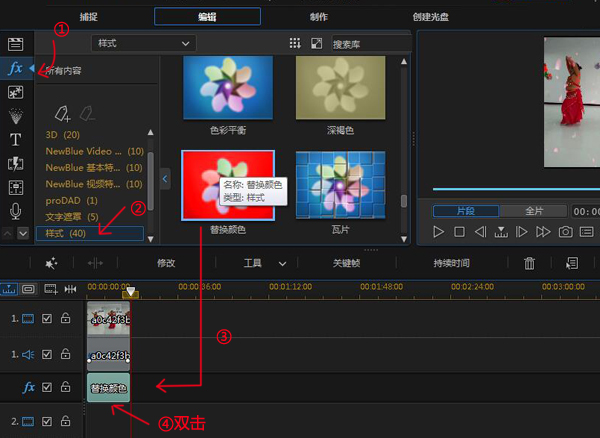
Task: Show previous rooms with up chevron
Action: tap(8, 233)
